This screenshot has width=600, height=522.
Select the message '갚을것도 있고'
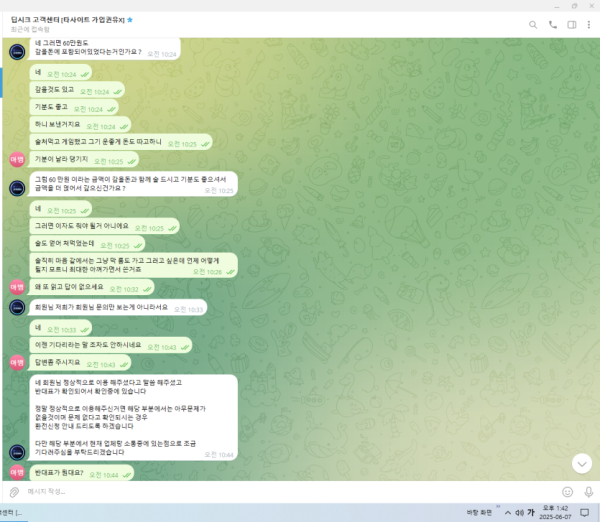[77, 90]
